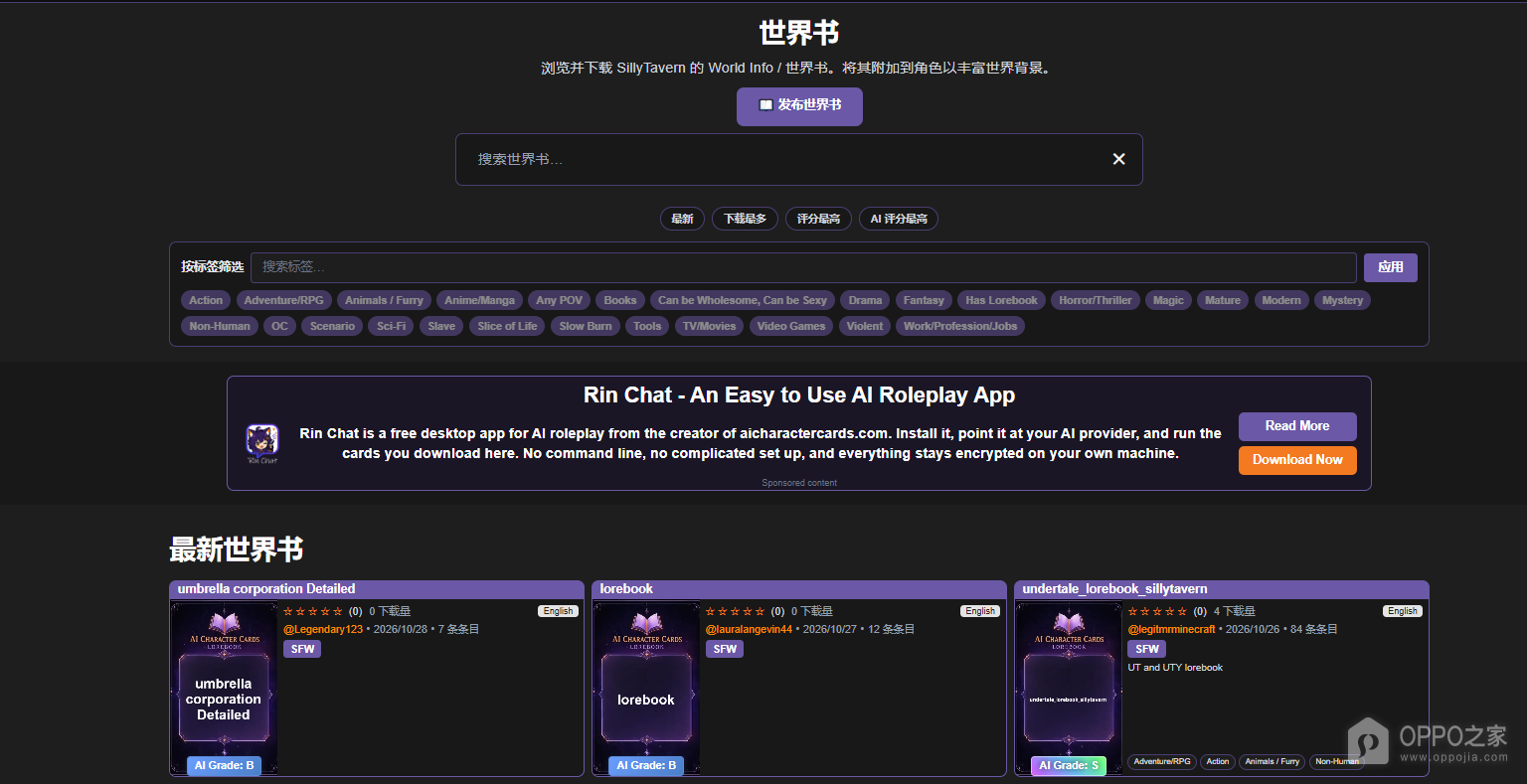Image resolution: width=1527 pixels, height=784 pixels.
Task: Toggle the Fantasy filter tag
Action: click(x=924, y=300)
